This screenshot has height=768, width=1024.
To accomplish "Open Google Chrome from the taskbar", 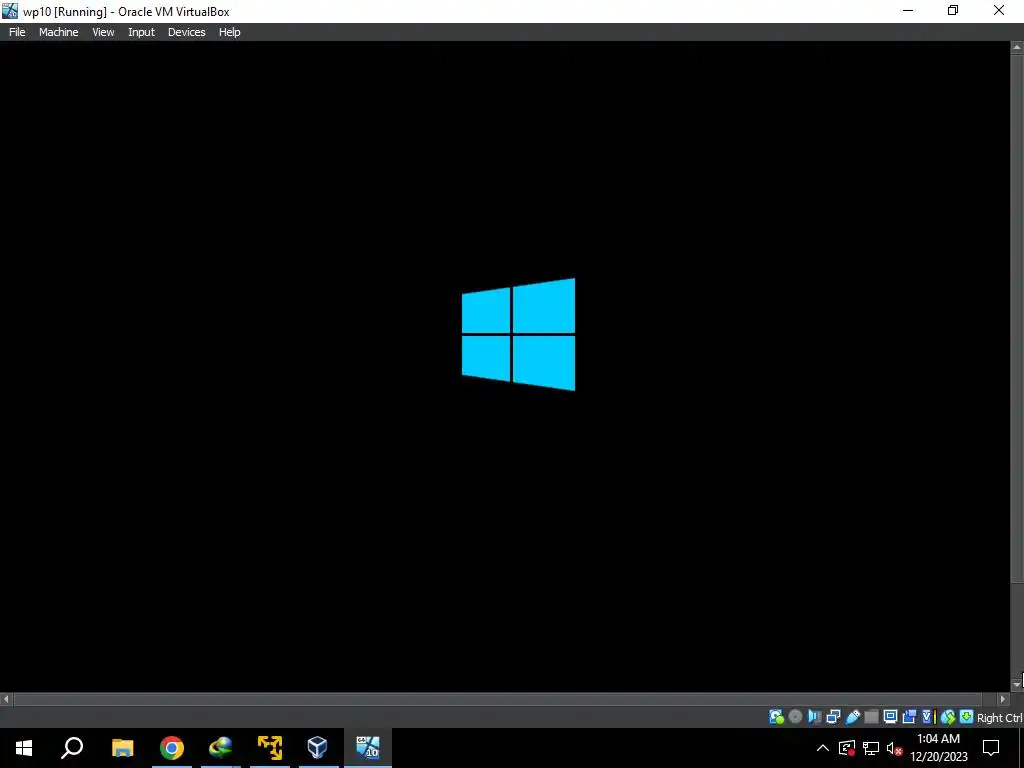I will tap(172, 748).
